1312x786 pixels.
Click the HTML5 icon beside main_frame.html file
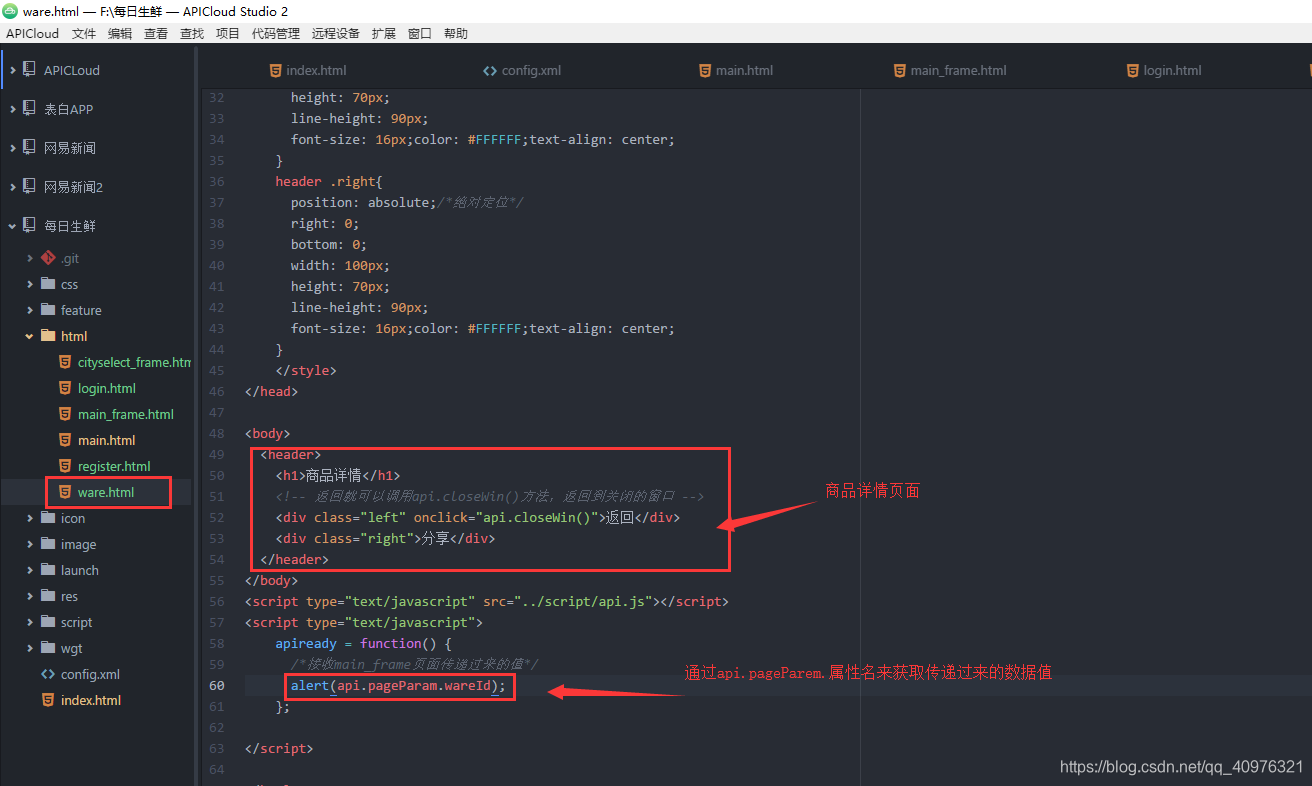[65, 414]
